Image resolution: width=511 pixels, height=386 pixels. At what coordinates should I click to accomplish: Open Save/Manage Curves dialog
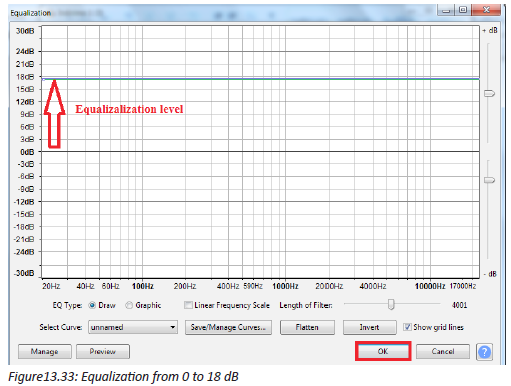pos(228,327)
